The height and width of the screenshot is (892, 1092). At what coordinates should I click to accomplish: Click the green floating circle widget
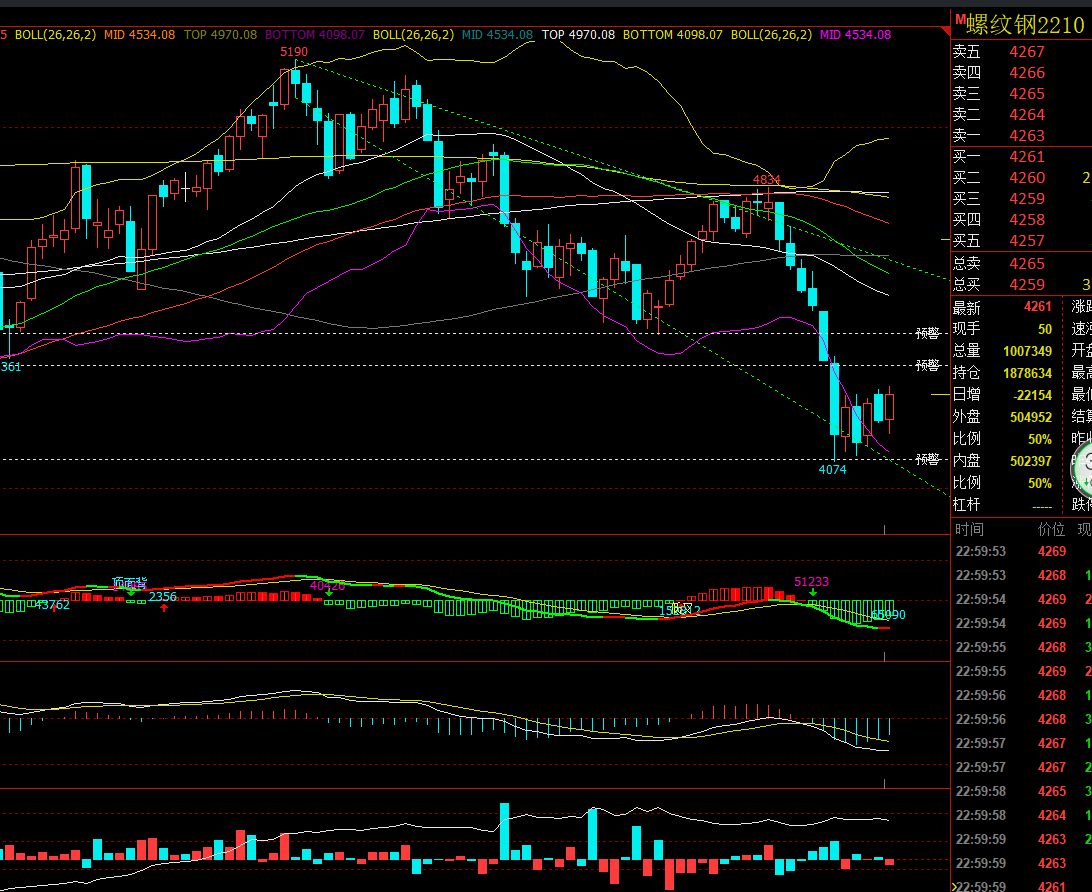coord(1082,467)
